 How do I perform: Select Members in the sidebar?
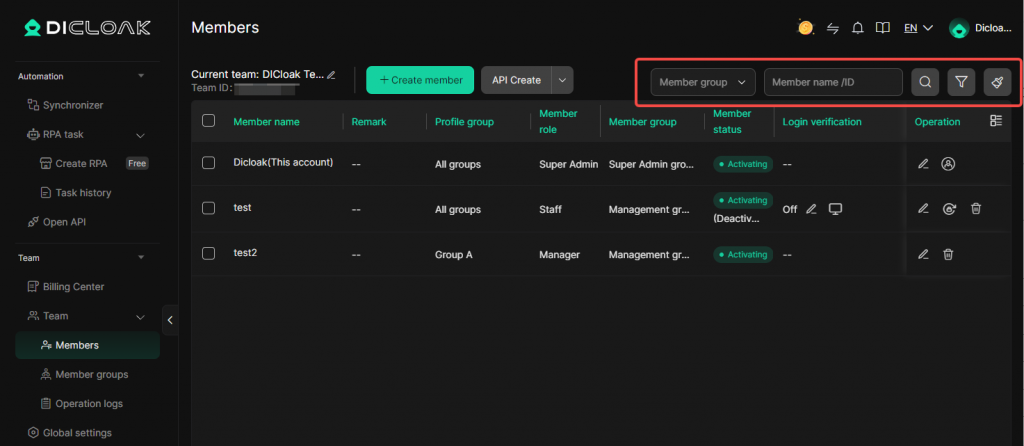pos(88,345)
